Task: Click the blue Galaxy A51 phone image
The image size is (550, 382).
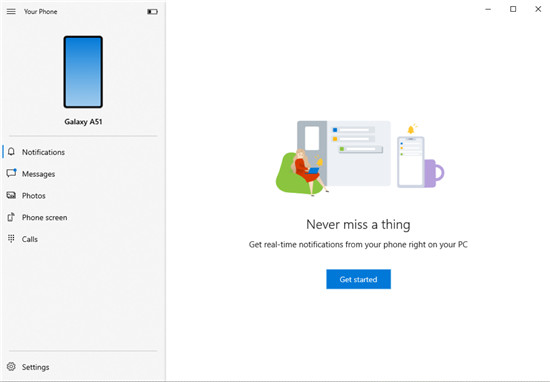Action: pos(83,72)
